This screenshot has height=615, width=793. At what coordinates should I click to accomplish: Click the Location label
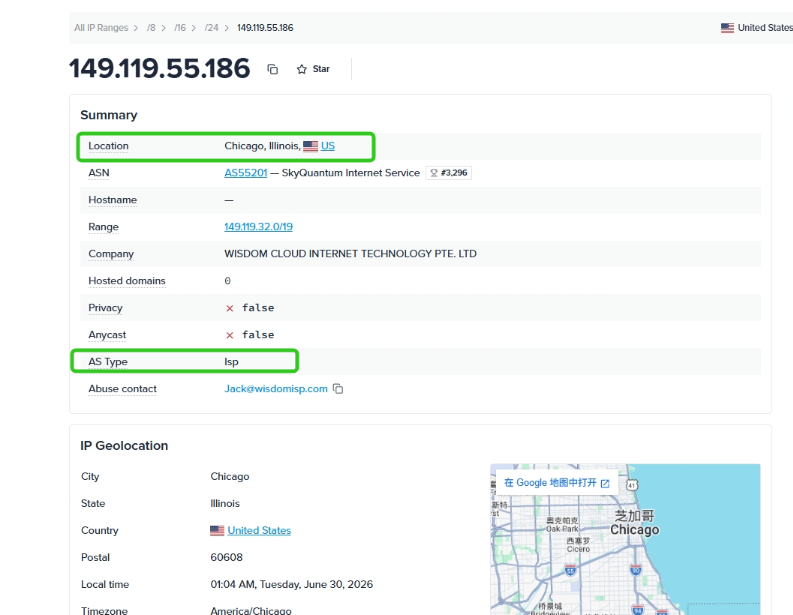tap(108, 146)
